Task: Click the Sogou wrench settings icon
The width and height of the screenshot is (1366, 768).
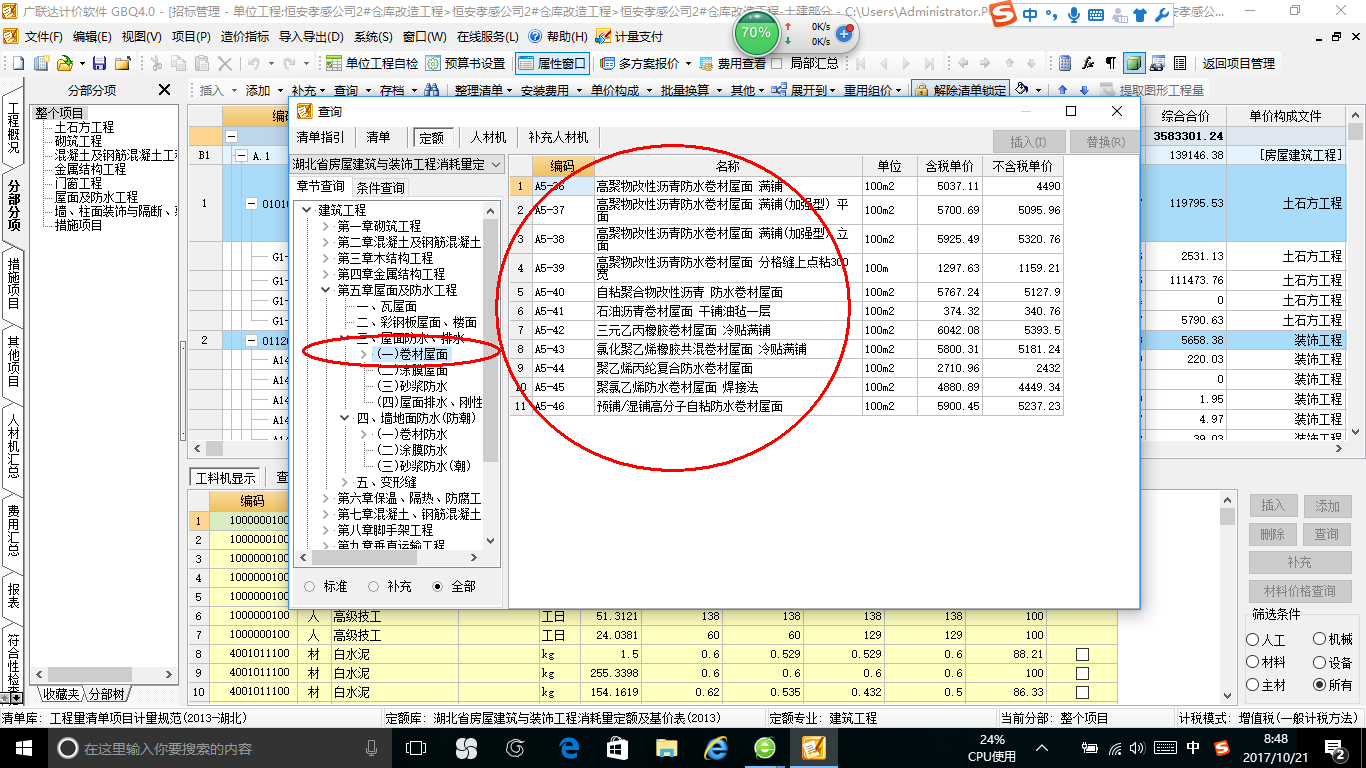Action: click(x=1160, y=15)
